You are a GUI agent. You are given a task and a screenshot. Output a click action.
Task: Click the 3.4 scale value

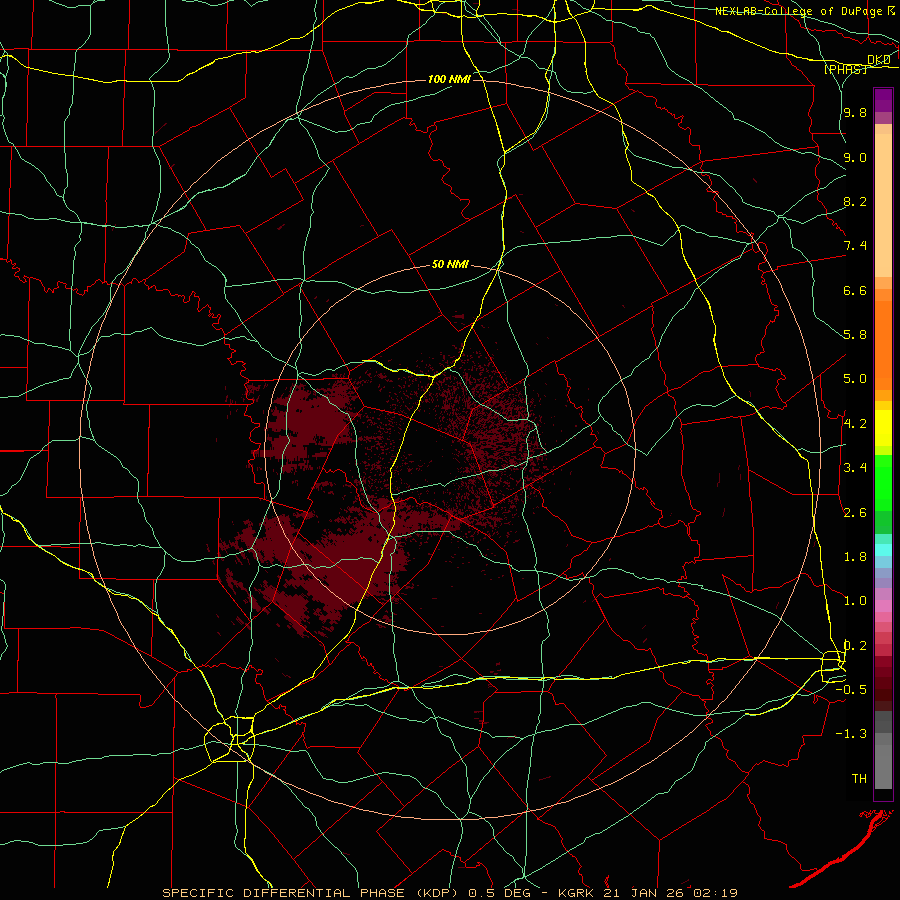click(855, 468)
